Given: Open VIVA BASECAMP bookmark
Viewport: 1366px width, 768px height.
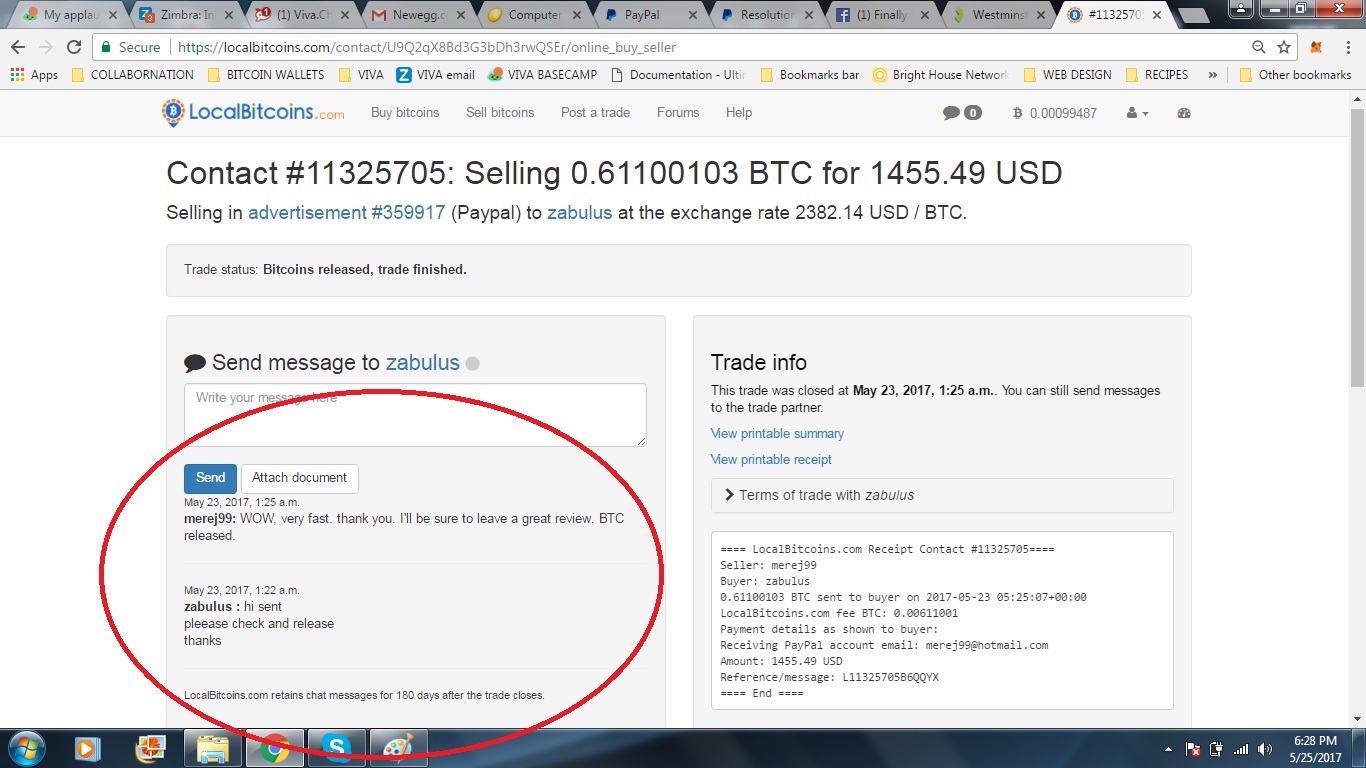Looking at the screenshot, I should click(542, 75).
